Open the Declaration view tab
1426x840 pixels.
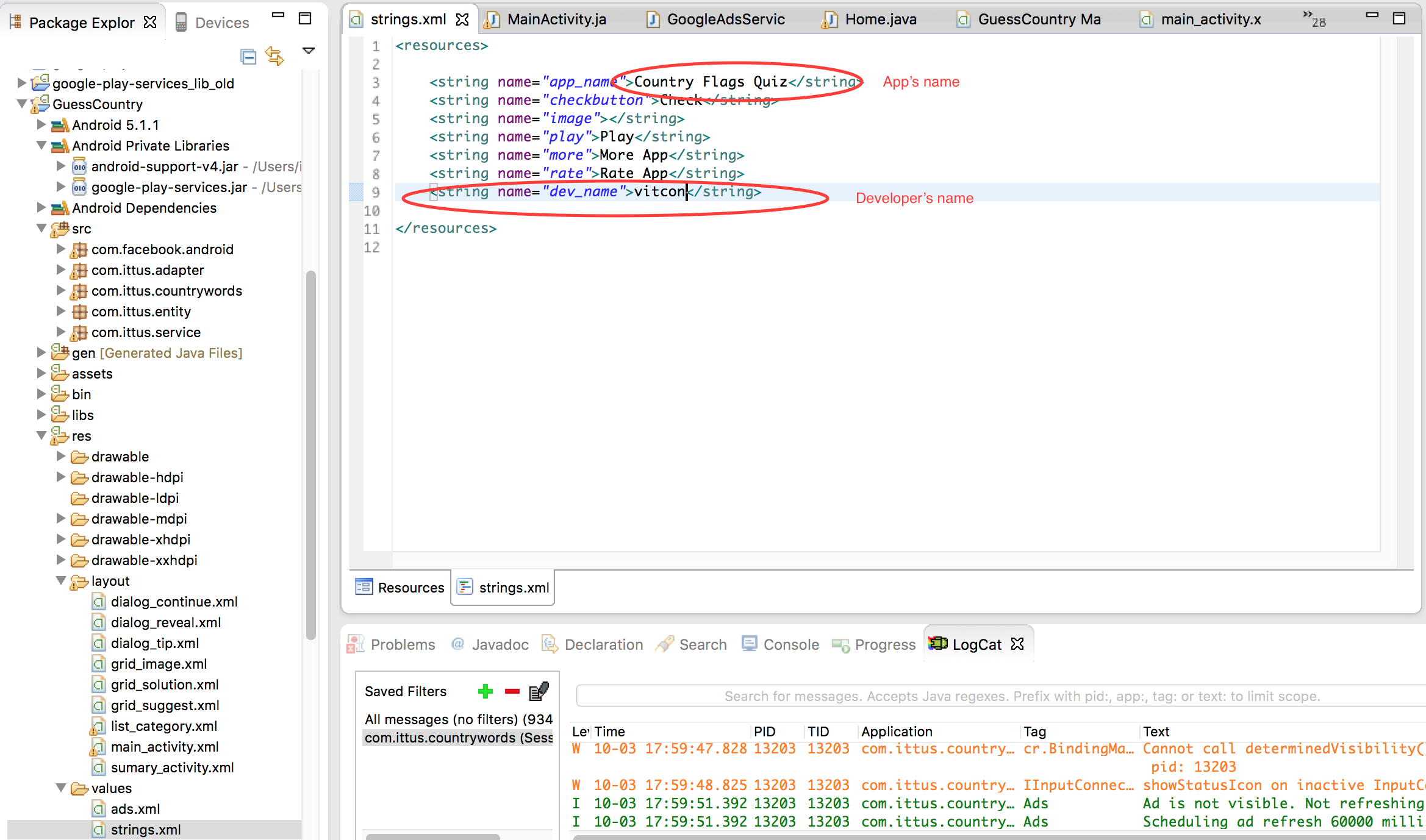tap(592, 645)
